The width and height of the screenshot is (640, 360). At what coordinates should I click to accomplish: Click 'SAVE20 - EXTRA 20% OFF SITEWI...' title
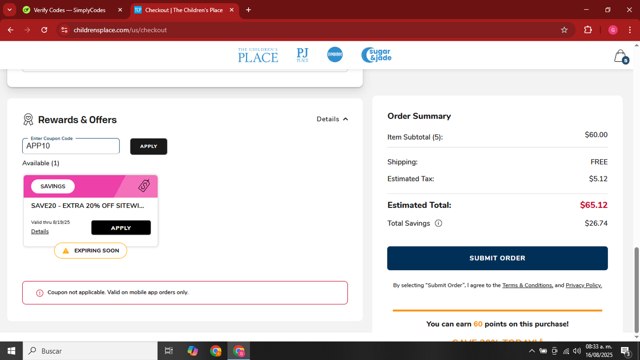(87, 206)
